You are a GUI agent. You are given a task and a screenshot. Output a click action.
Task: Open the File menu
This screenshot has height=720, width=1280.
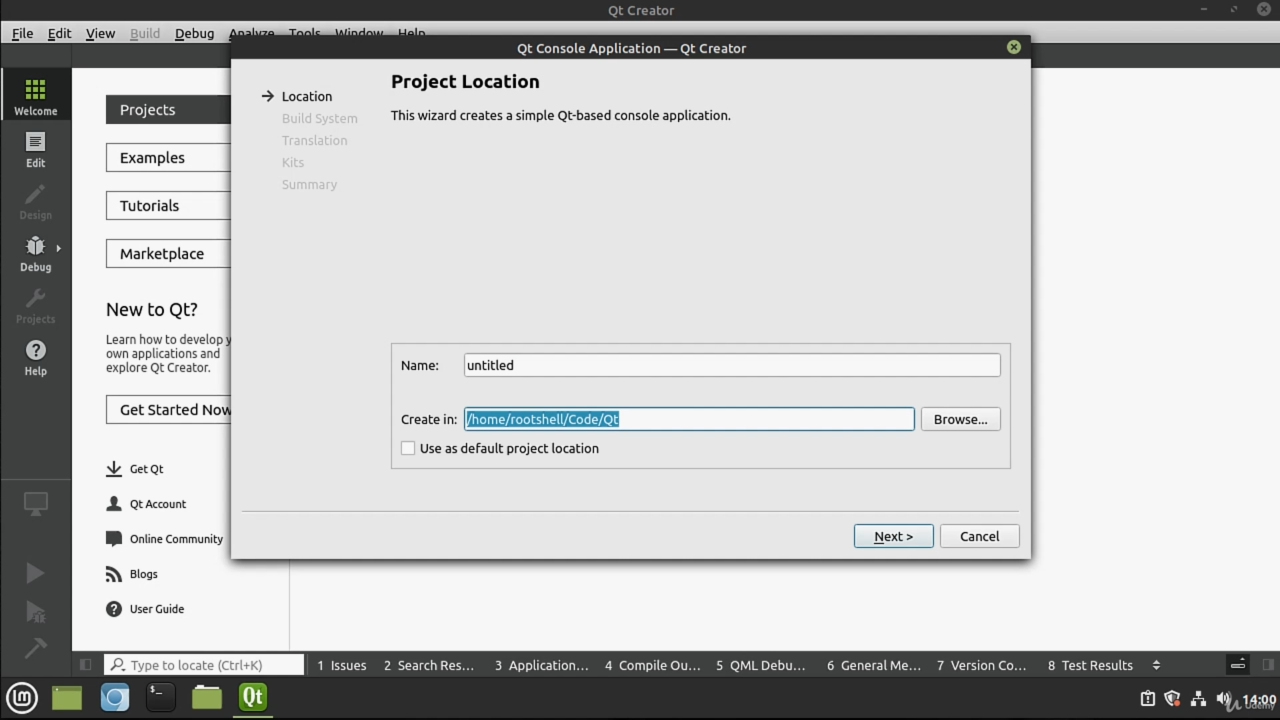22,33
